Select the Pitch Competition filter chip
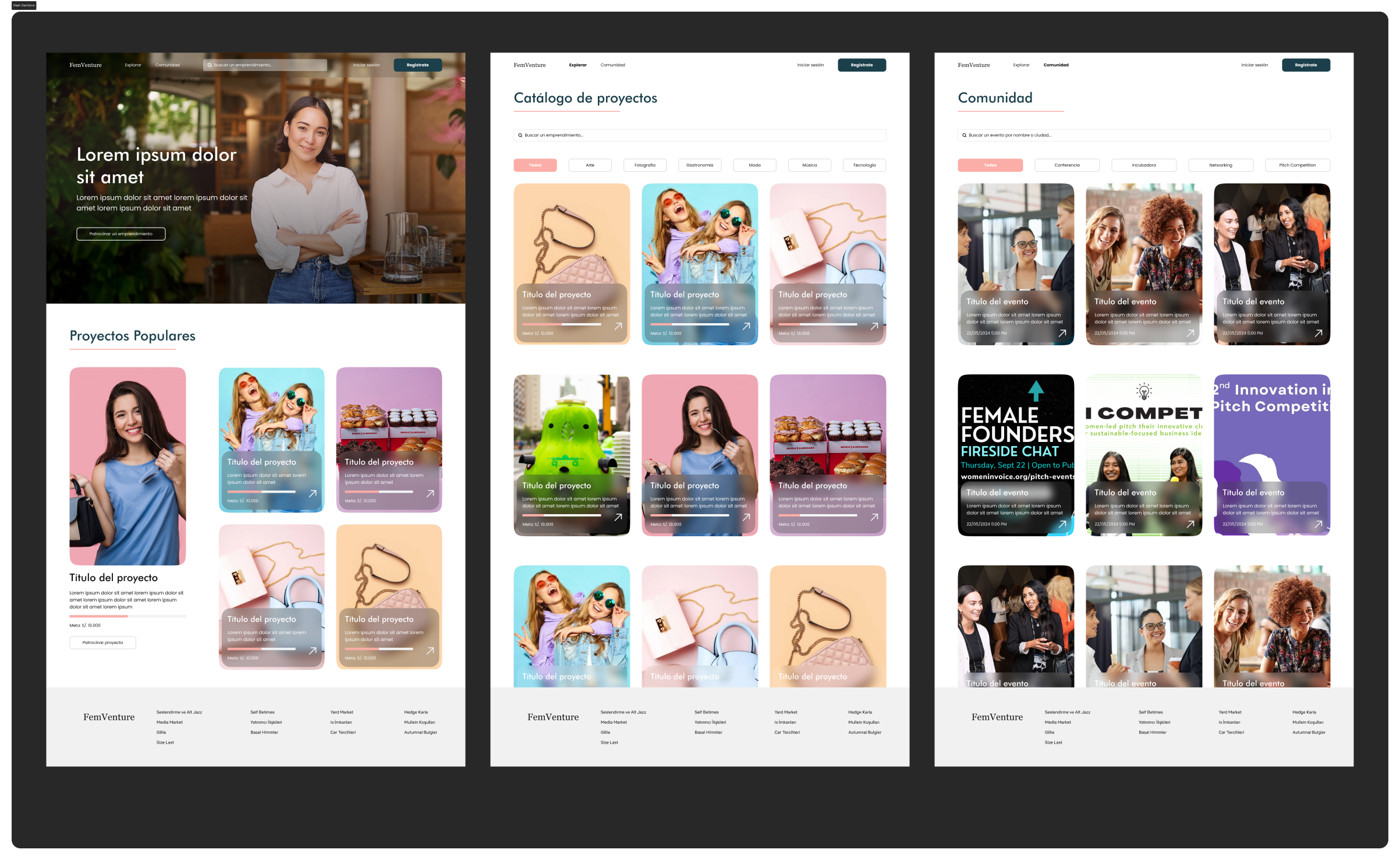This screenshot has height=860, width=1400. pos(1297,165)
